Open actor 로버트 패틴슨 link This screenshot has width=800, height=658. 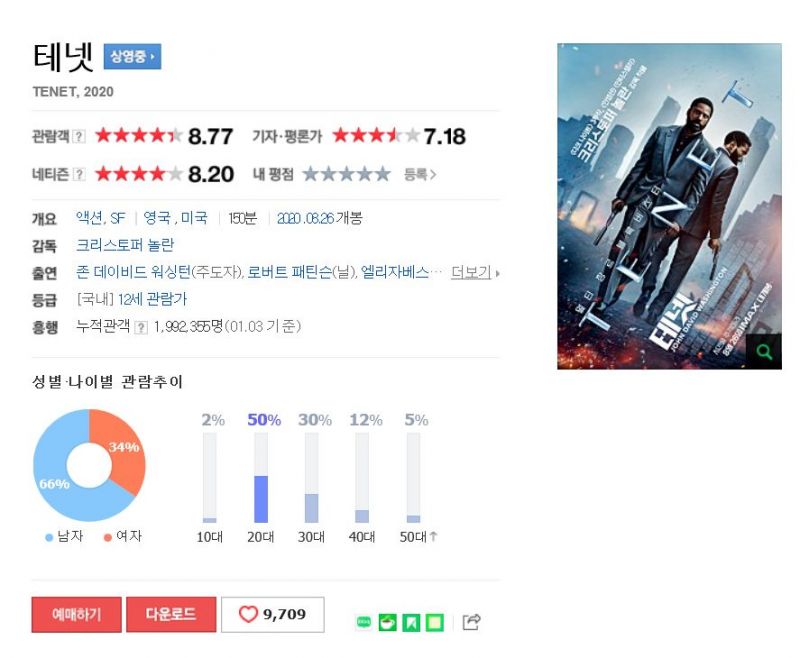[x=289, y=272]
